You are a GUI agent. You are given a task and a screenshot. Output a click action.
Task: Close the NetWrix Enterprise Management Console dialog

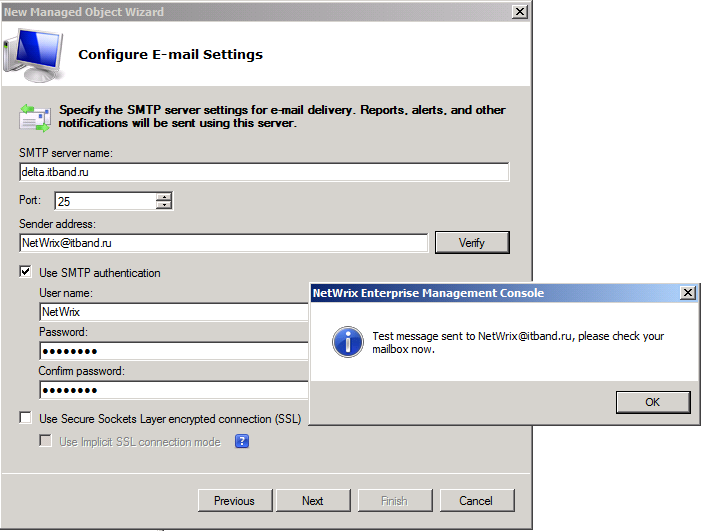[x=688, y=293]
